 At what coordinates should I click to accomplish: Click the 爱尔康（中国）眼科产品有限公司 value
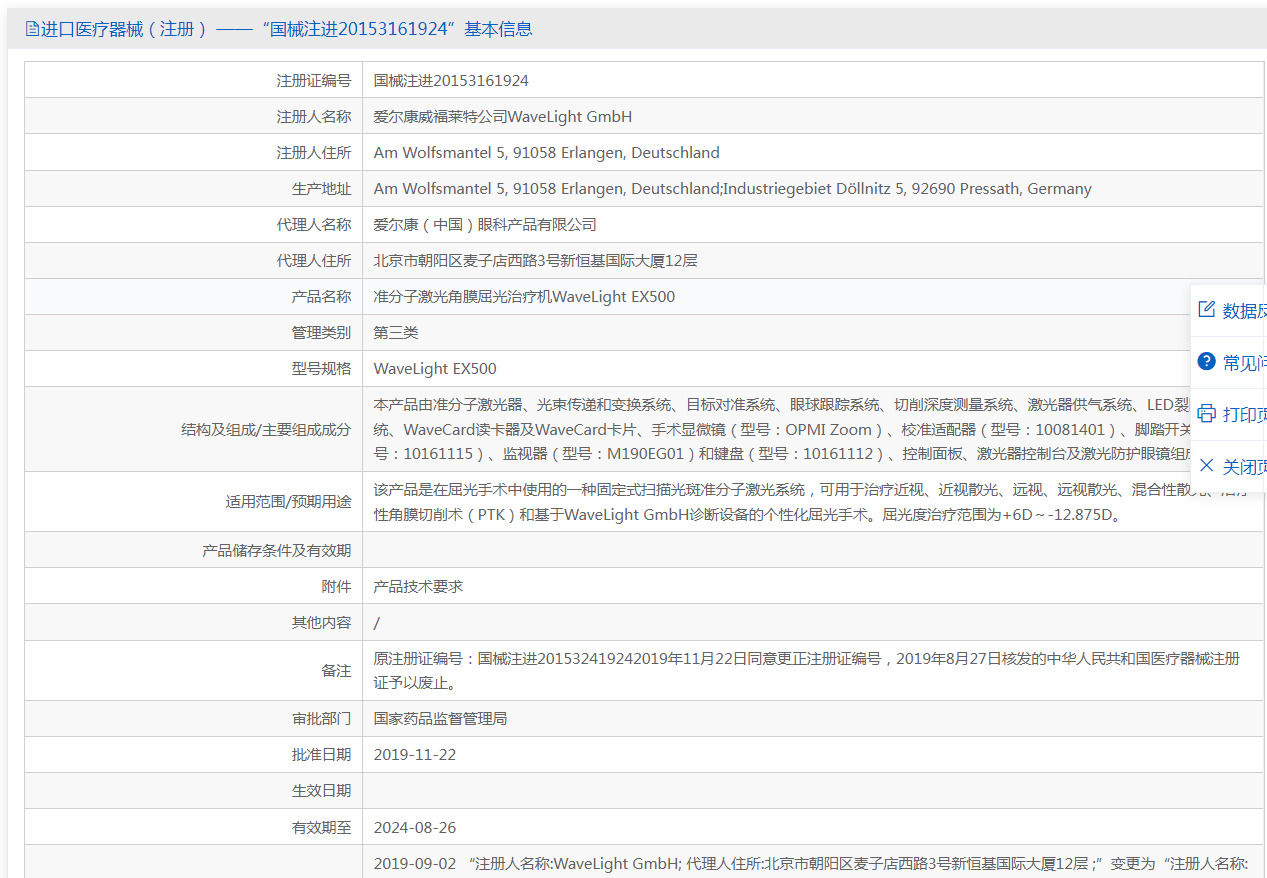coord(485,225)
